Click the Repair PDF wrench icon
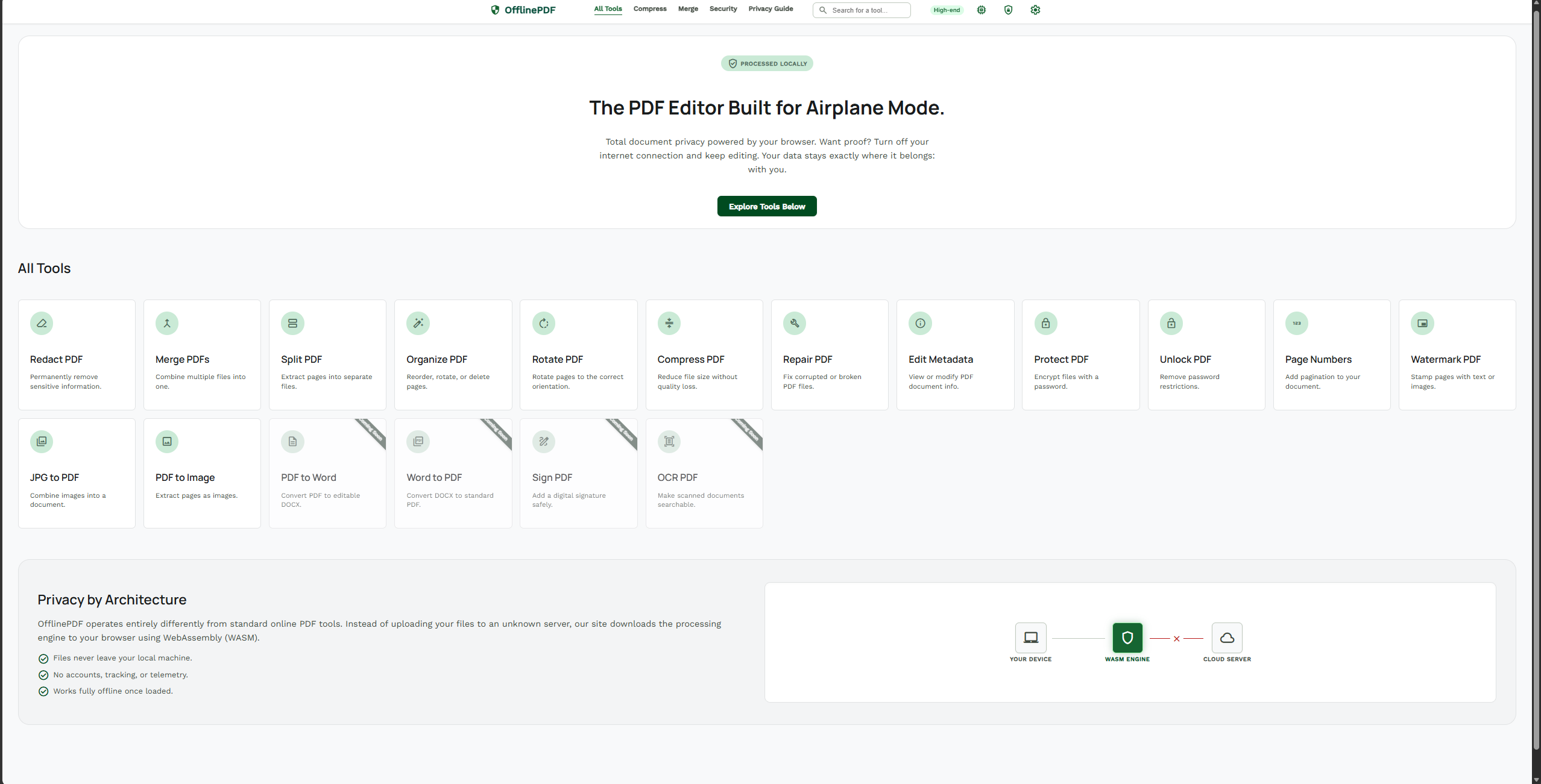This screenshot has height=784, width=1541. click(795, 324)
